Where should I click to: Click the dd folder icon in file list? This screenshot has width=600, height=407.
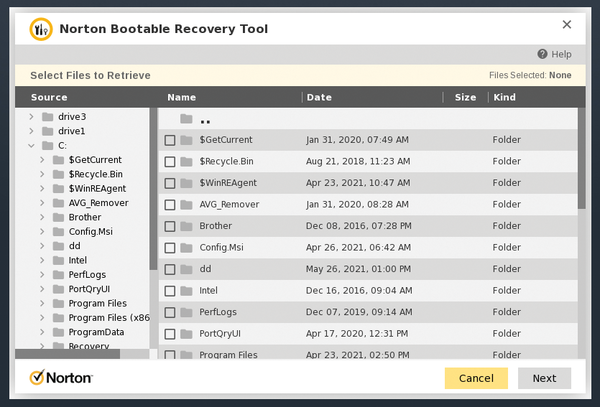click(186, 269)
